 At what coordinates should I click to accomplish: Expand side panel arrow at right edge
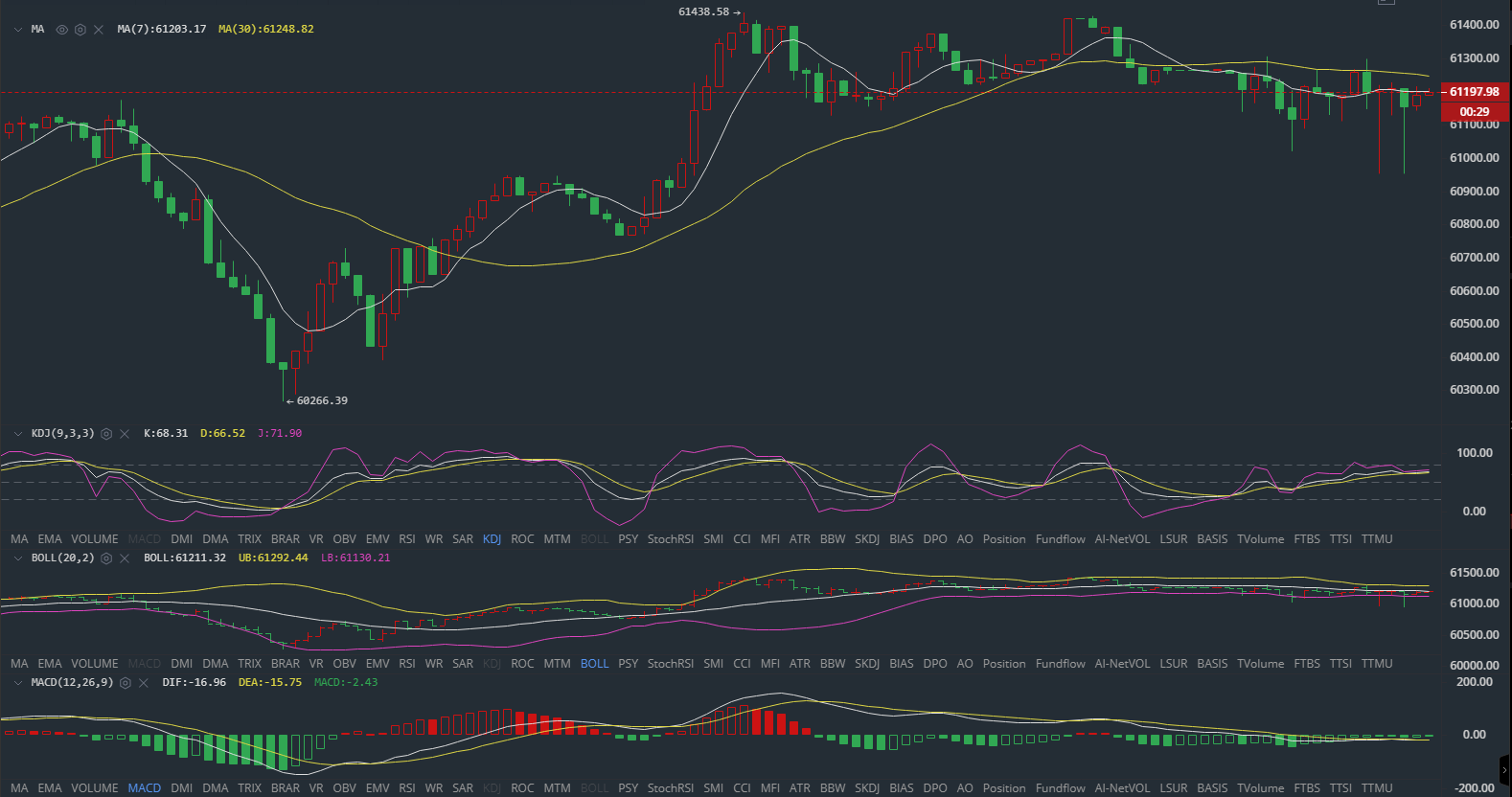coord(1504,770)
